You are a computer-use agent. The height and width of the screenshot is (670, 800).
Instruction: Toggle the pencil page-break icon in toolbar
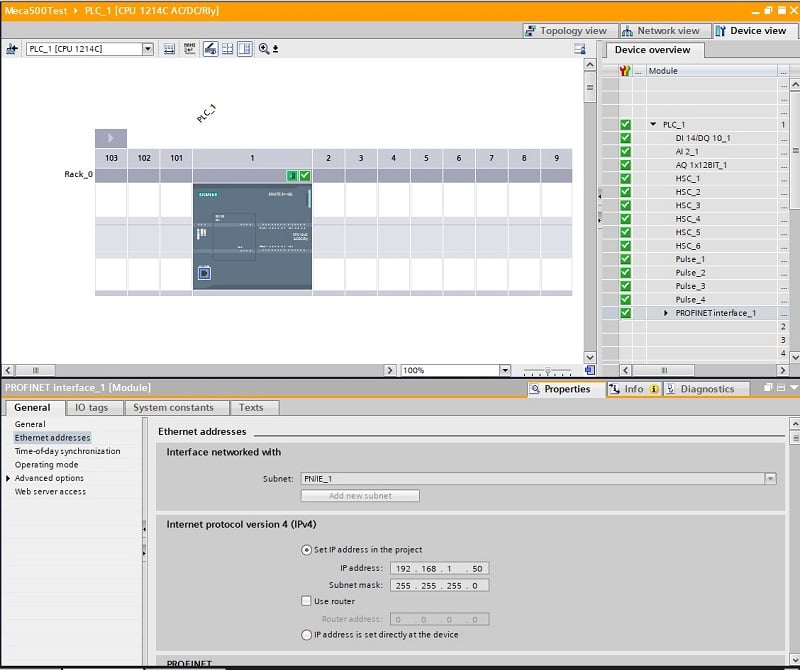[210, 49]
